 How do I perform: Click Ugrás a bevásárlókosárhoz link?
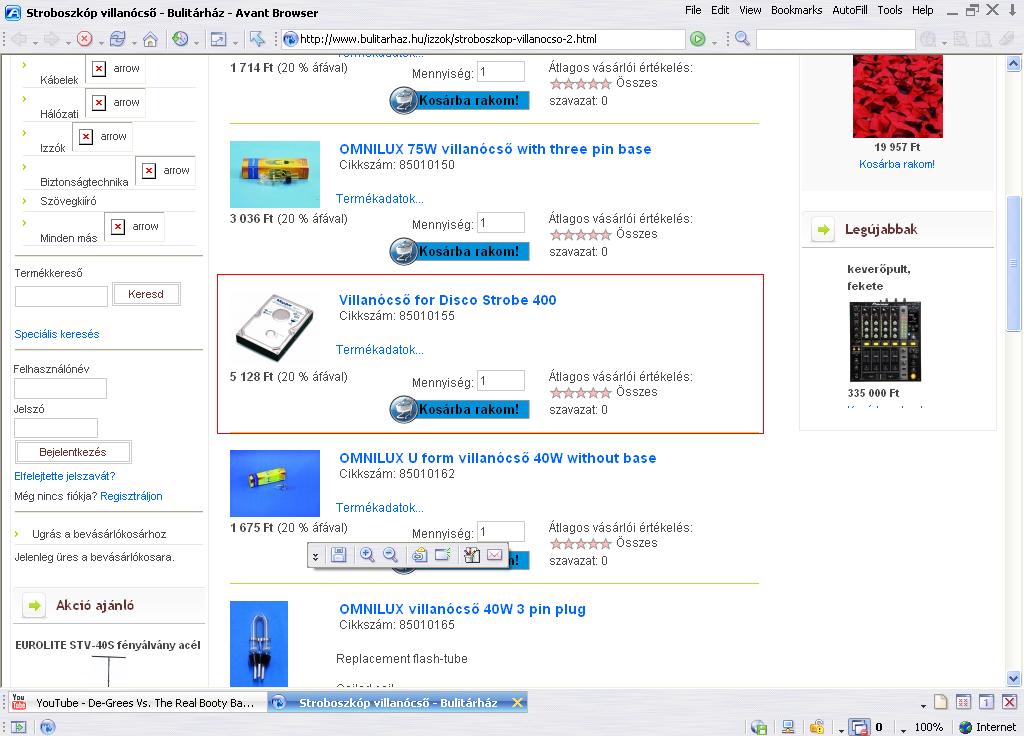[99, 534]
